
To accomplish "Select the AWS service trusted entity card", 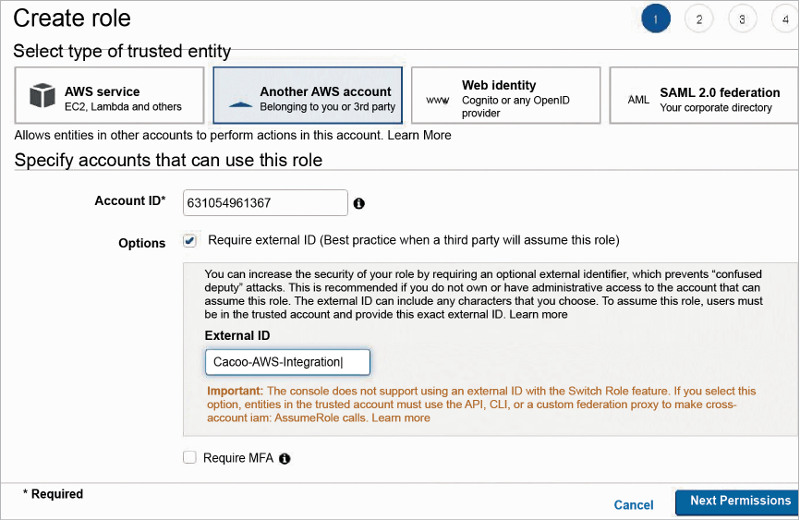I will [109, 96].
